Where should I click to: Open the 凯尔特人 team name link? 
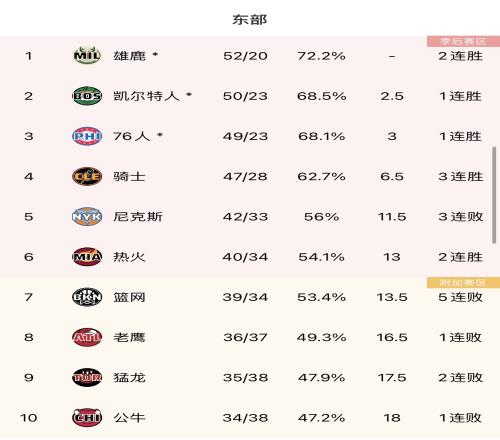point(146,96)
